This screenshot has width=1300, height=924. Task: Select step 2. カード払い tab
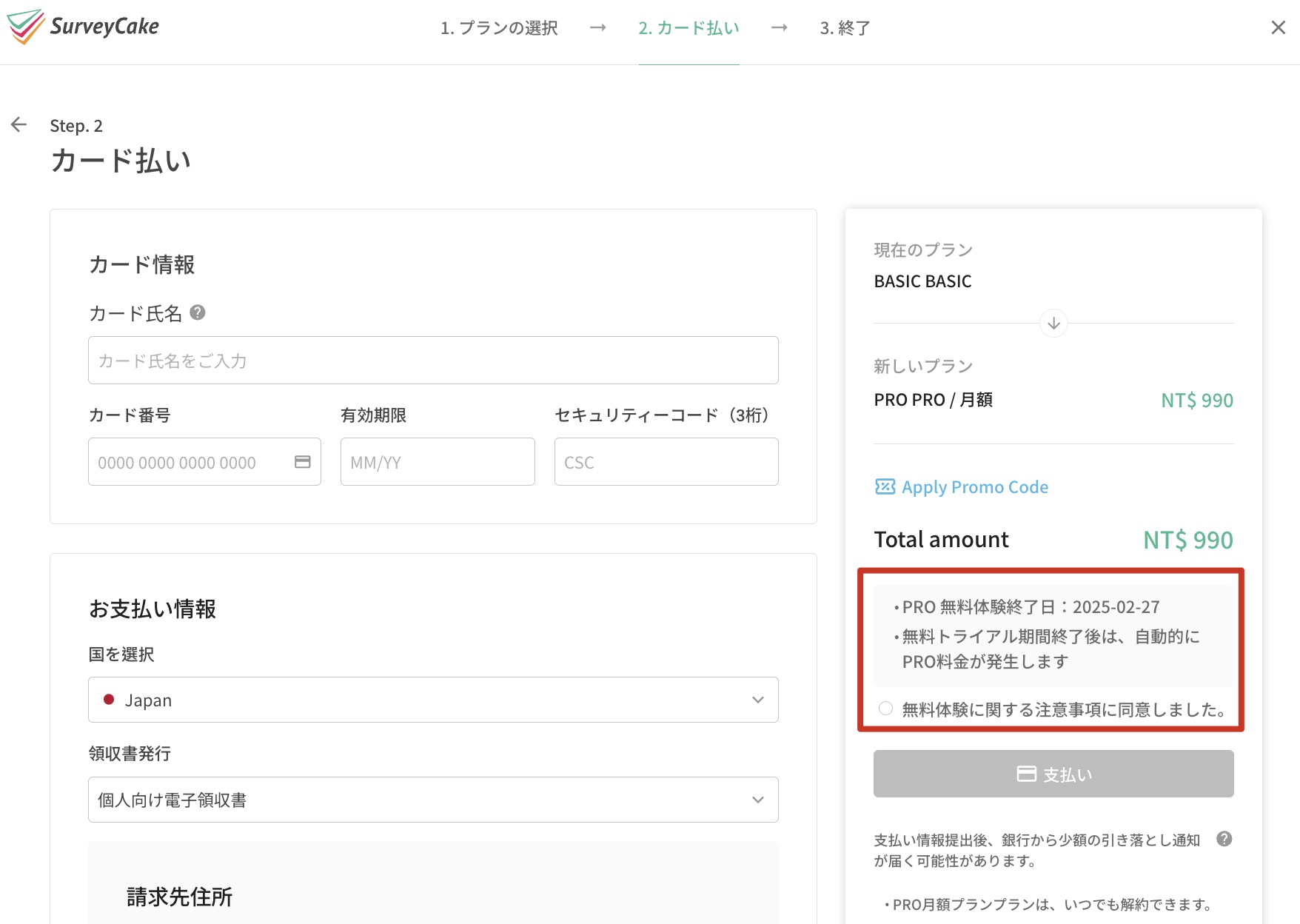click(x=688, y=28)
